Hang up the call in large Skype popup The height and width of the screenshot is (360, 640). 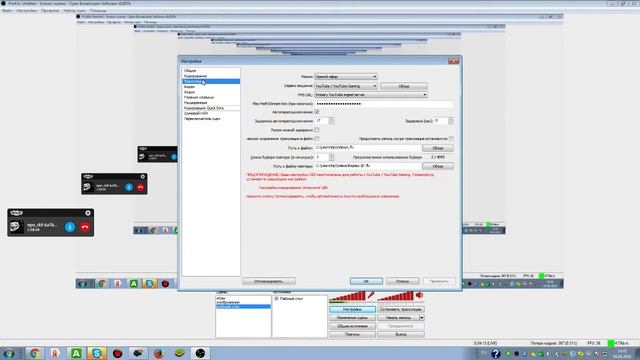85,227
